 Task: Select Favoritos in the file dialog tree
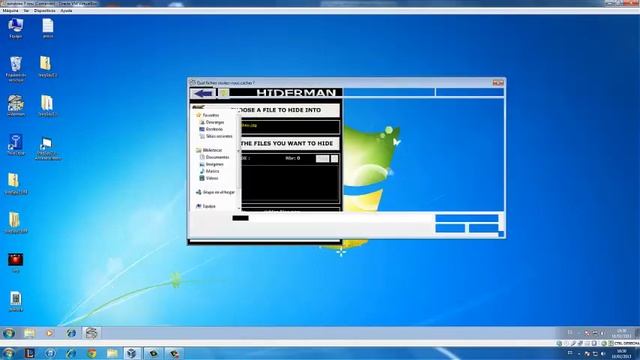pyautogui.click(x=211, y=115)
